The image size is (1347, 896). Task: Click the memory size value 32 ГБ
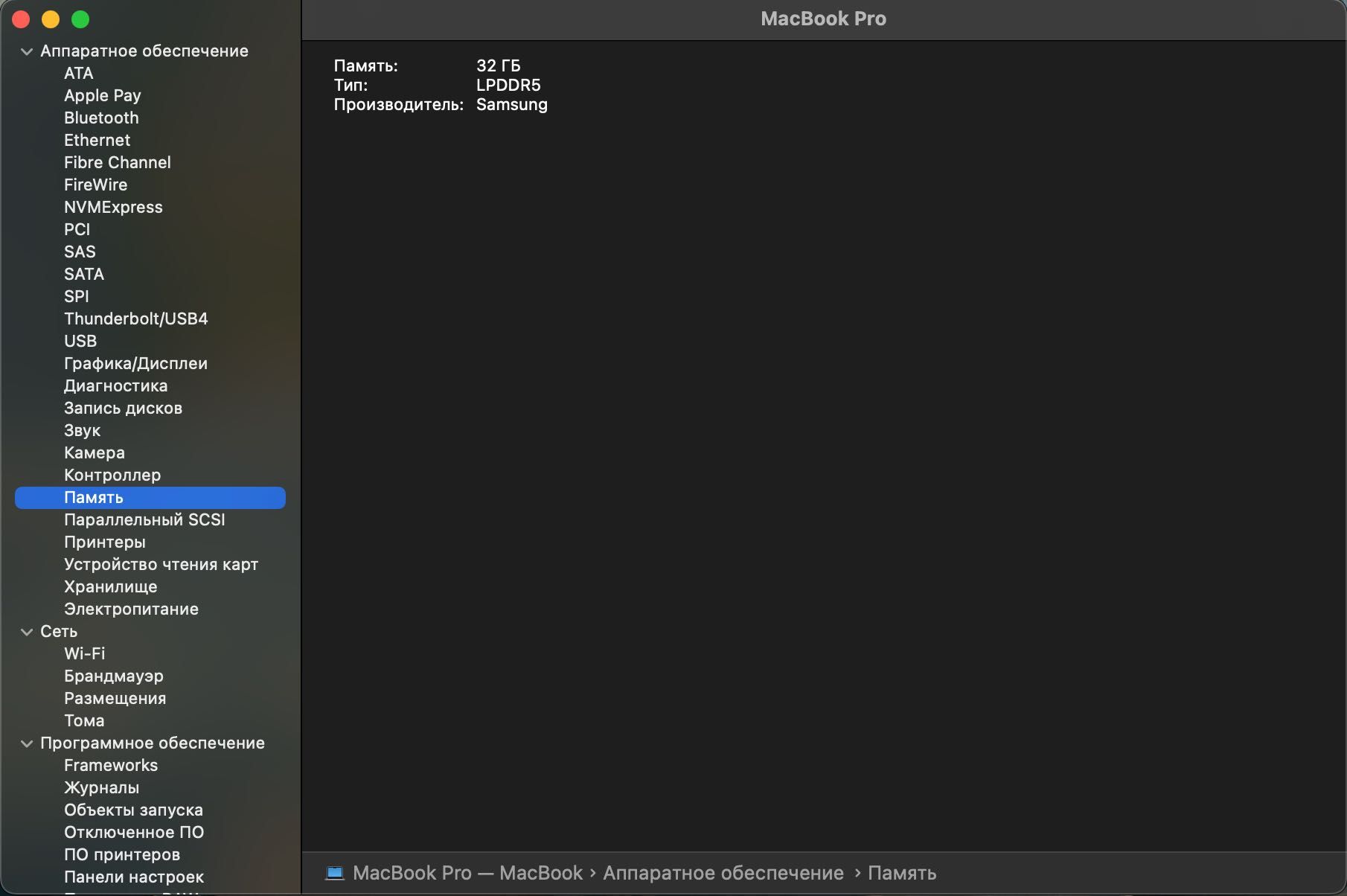coord(499,65)
